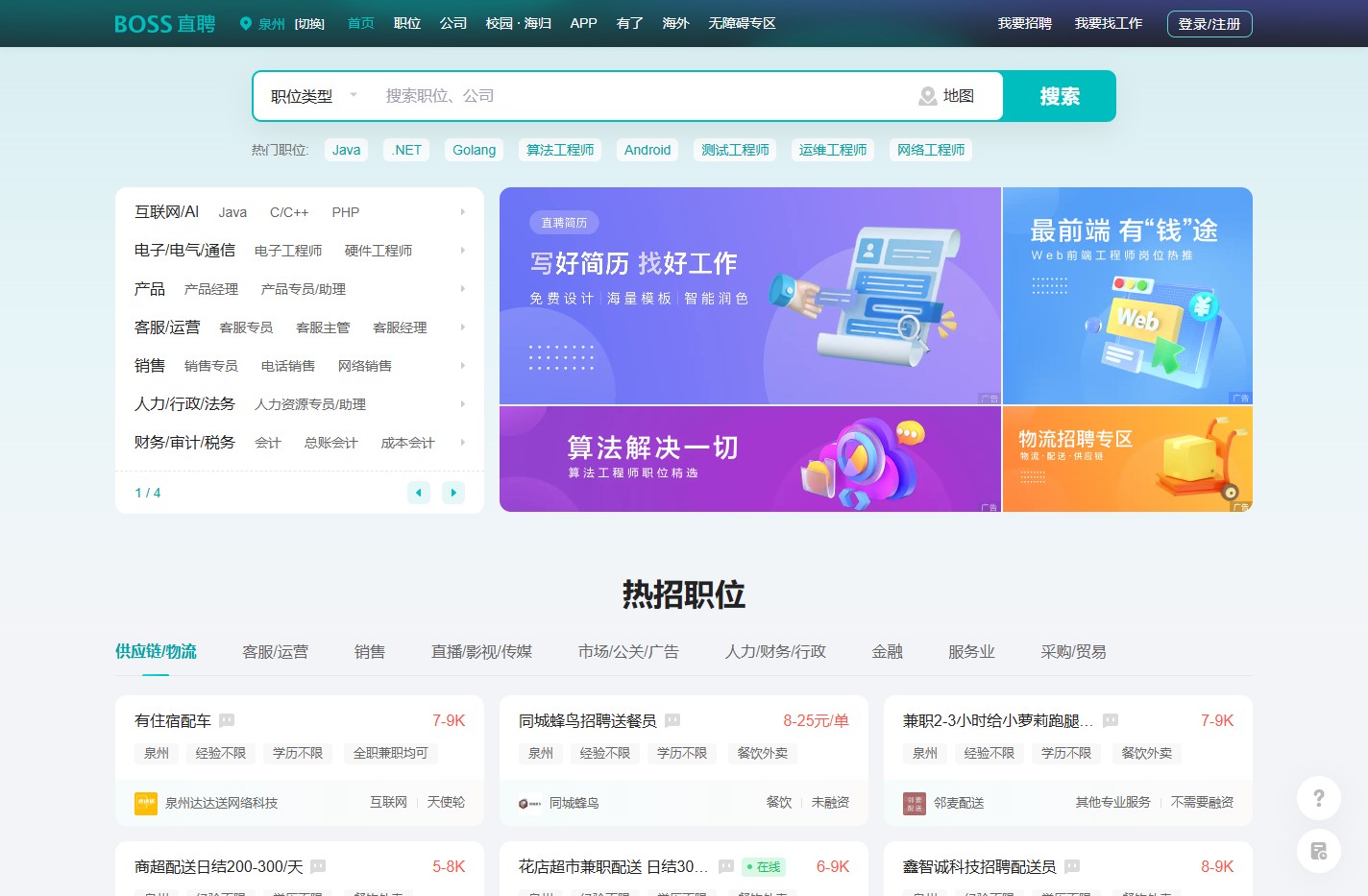Click 总账会计 in category list
This screenshot has height=896, width=1368.
pyautogui.click(x=331, y=443)
